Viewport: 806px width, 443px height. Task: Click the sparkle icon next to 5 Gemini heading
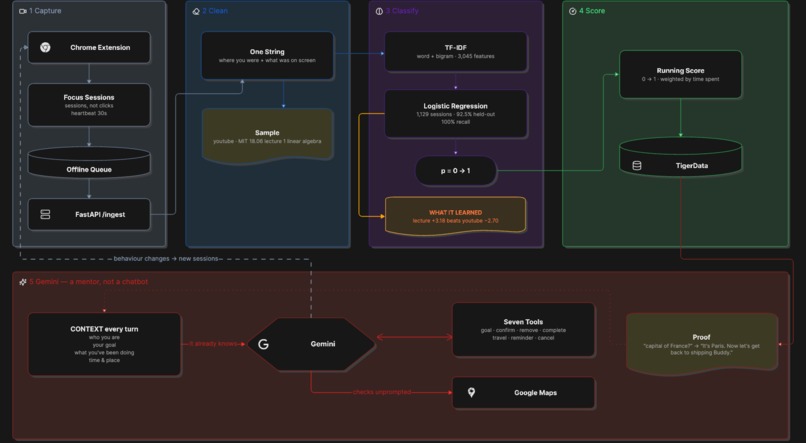pyautogui.click(x=23, y=282)
